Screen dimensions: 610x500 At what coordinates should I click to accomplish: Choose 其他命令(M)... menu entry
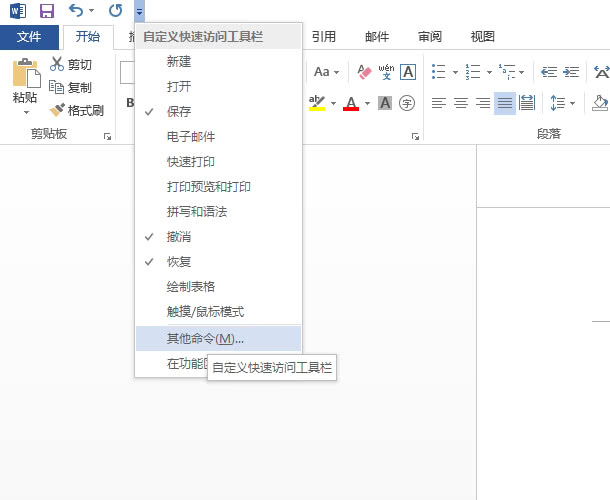coord(218,339)
